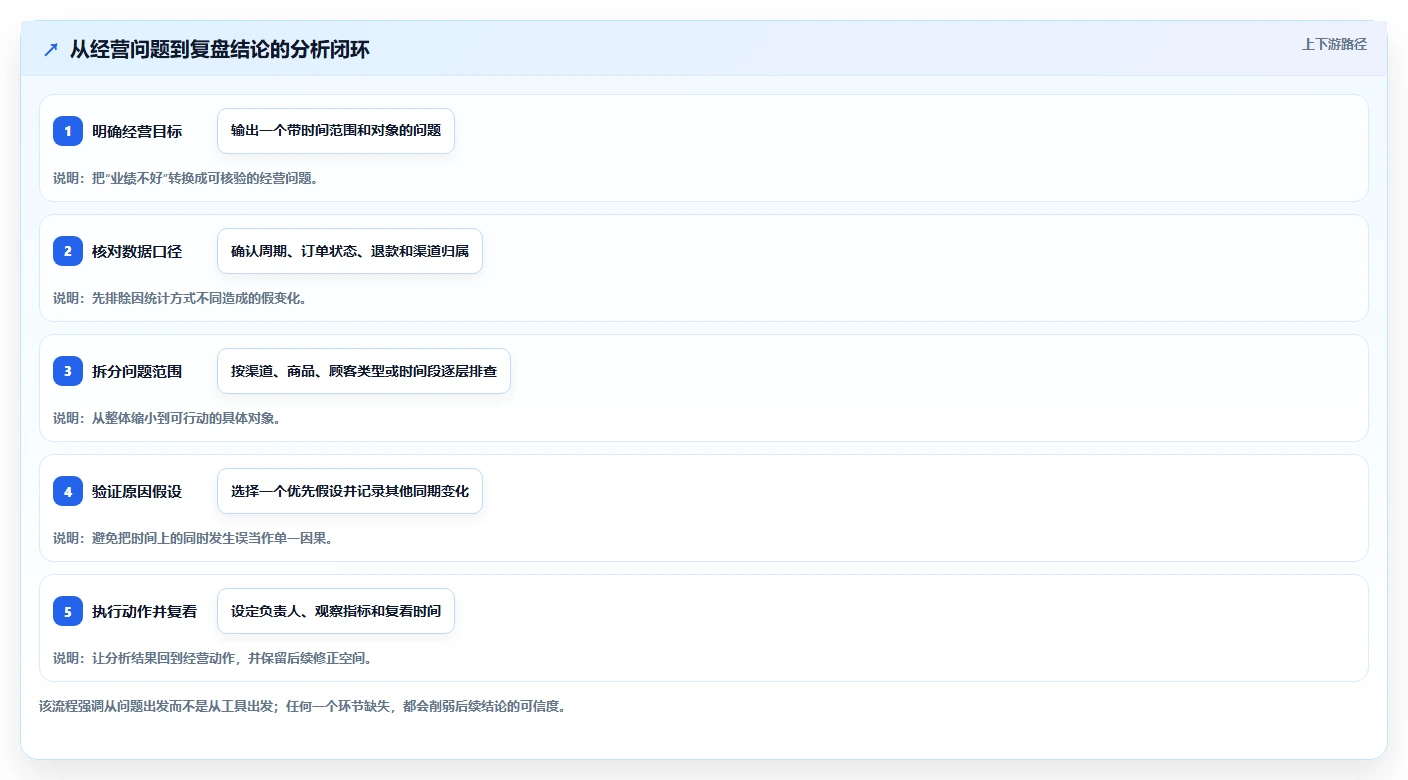Click the 输出一个带时间范围和对象的问题 box
The height and width of the screenshot is (780, 1408).
[336, 131]
